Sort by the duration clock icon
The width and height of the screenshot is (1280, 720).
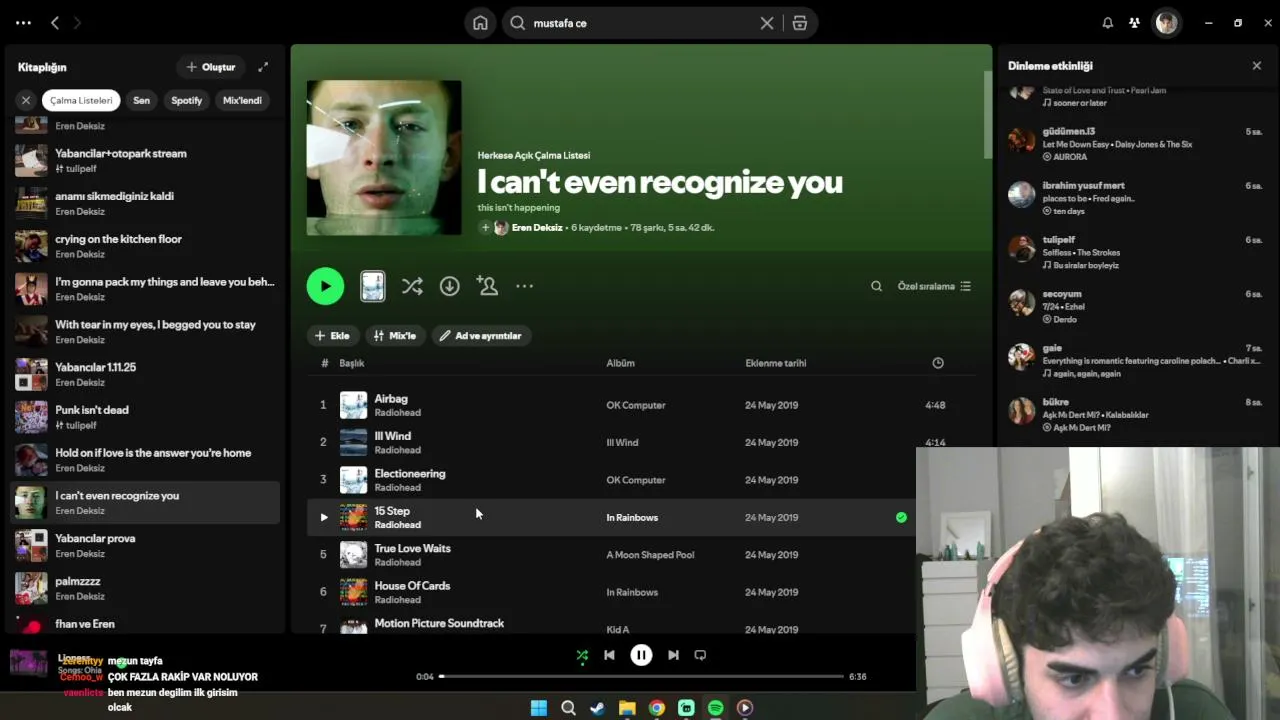click(x=938, y=363)
